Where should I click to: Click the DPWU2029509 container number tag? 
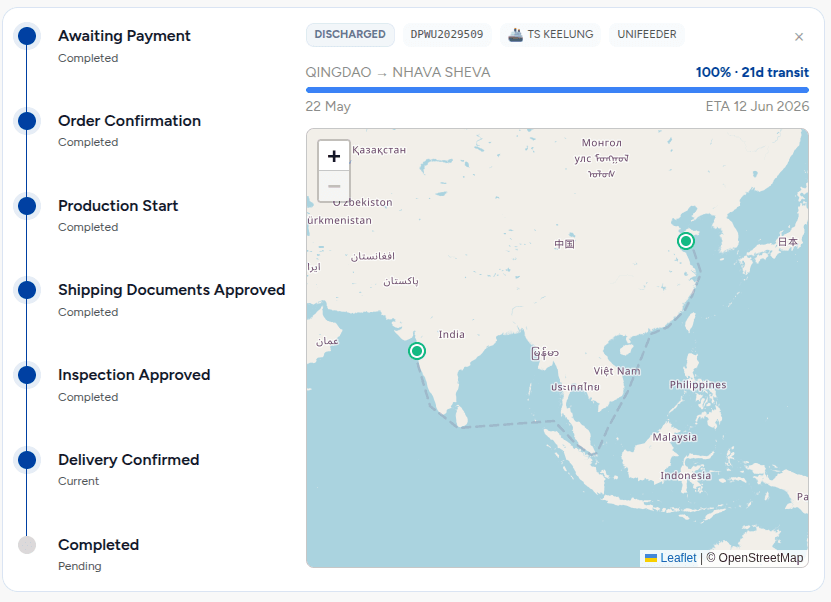tap(447, 34)
